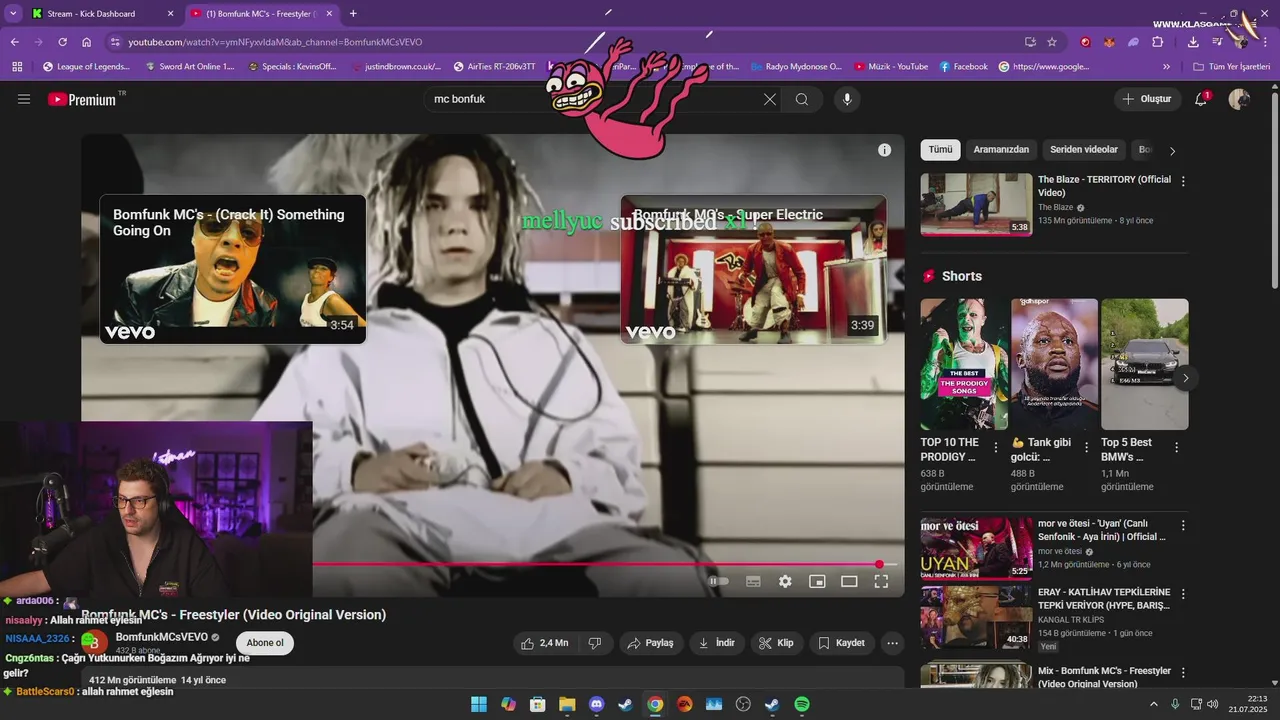Click the browser address bar URL
1280x720 pixels.
(275, 42)
